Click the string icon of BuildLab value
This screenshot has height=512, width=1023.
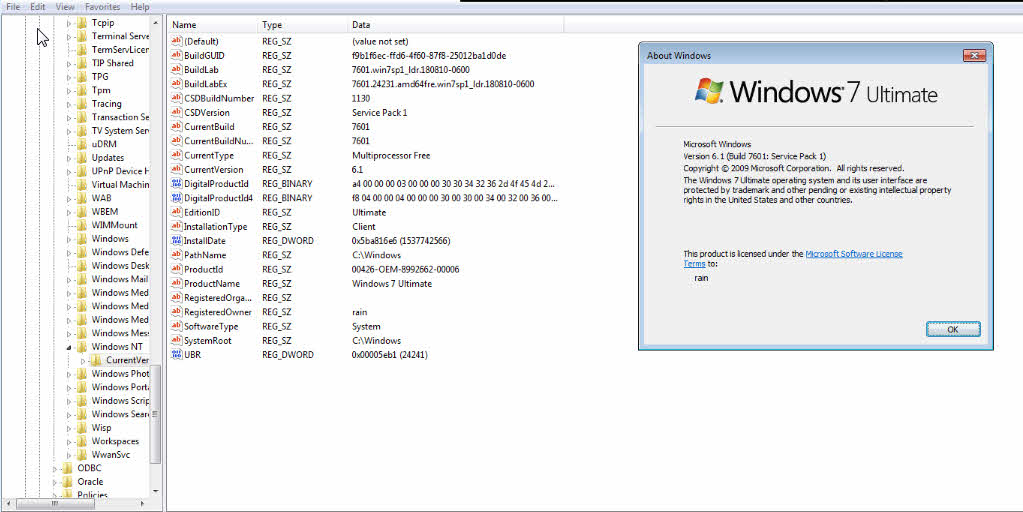click(176, 70)
